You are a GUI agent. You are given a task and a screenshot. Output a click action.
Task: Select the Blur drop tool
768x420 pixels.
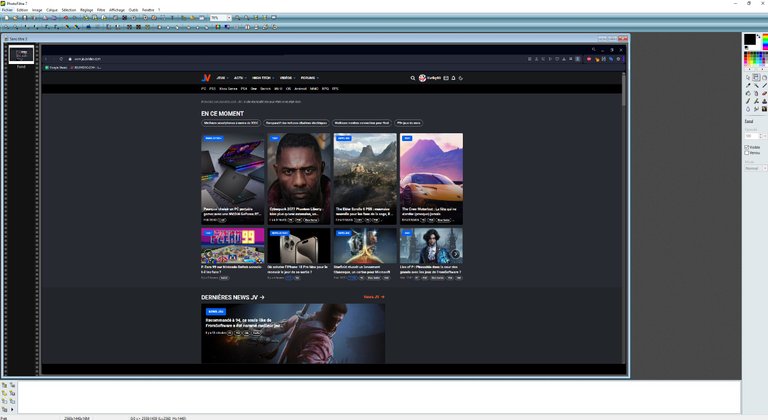click(x=748, y=108)
